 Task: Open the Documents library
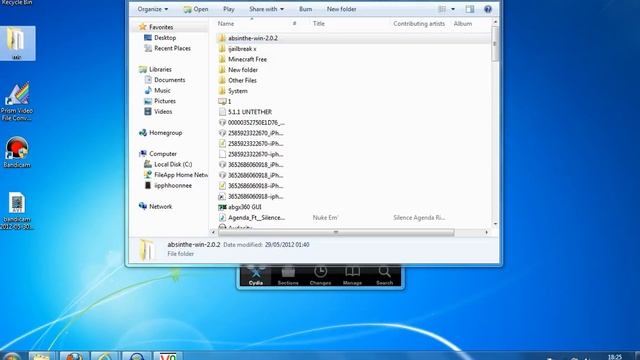pos(169,80)
